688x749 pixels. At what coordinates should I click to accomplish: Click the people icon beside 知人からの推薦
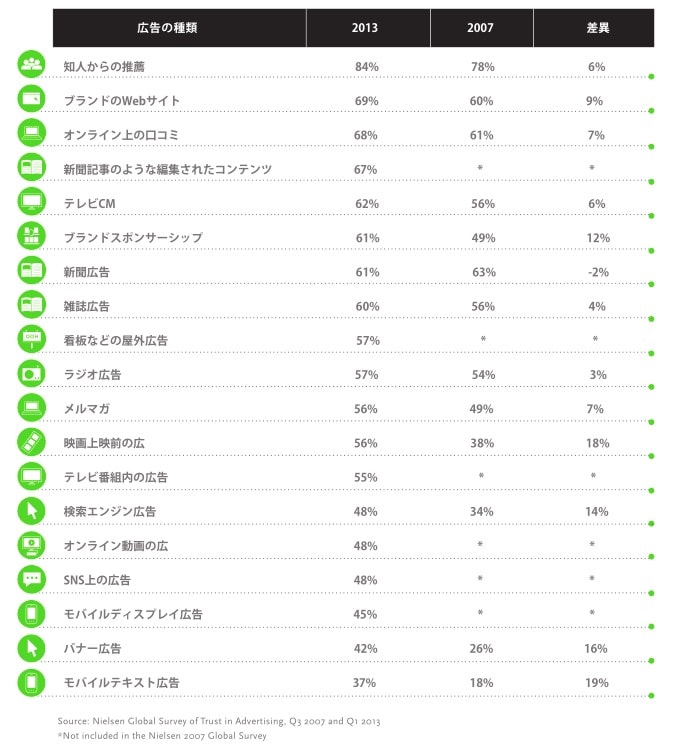click(32, 64)
